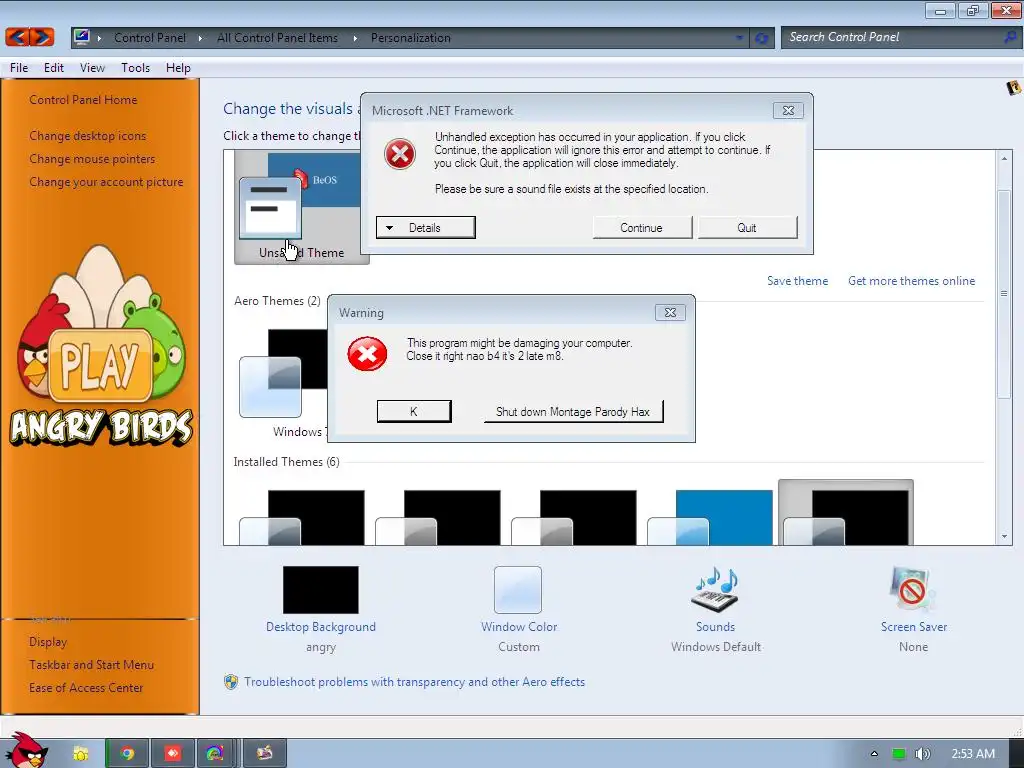This screenshot has height=768, width=1024.
Task: Open the Help menu
Action: (178, 68)
